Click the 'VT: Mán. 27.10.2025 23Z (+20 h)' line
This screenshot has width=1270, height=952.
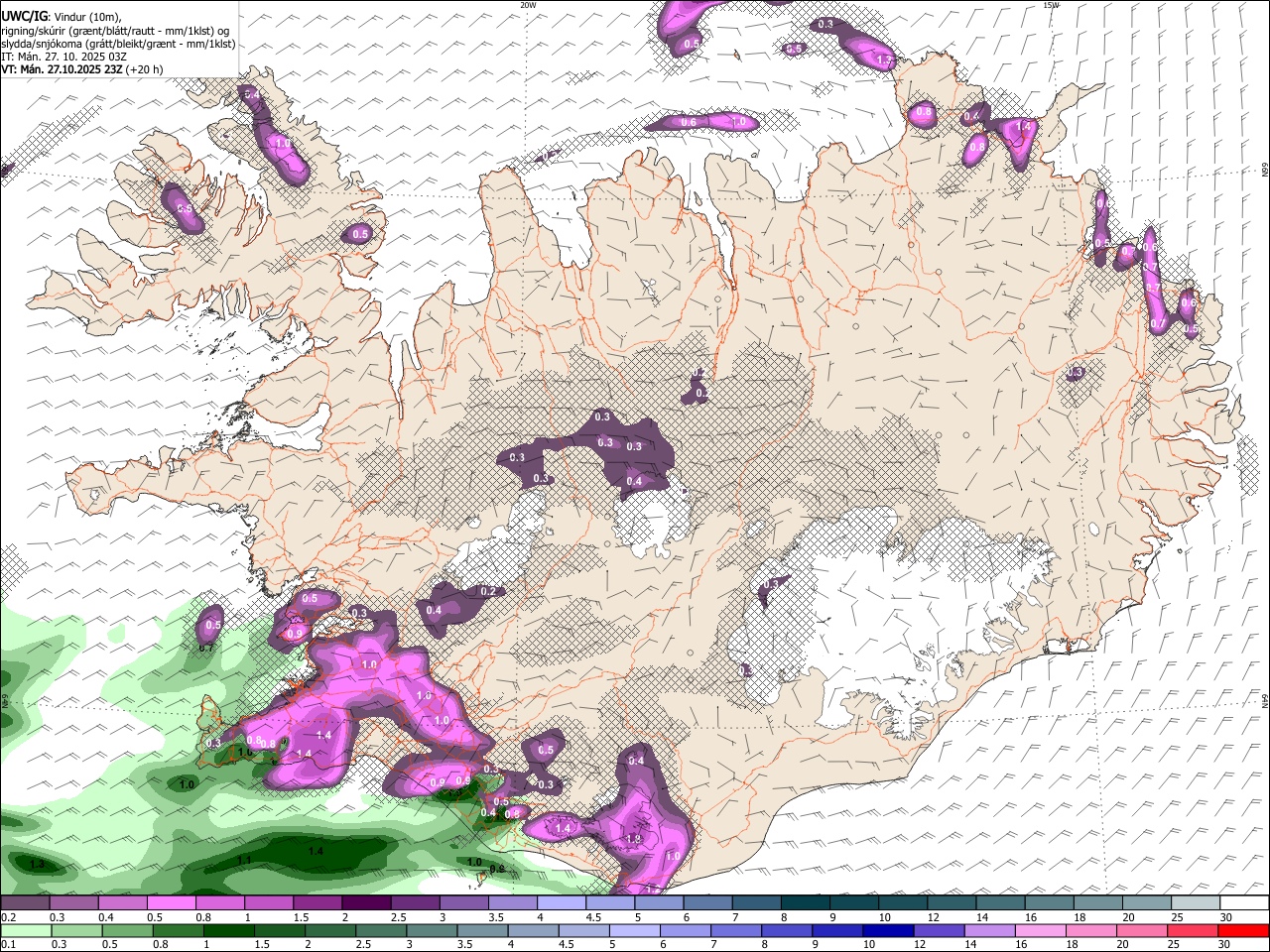tap(82, 69)
